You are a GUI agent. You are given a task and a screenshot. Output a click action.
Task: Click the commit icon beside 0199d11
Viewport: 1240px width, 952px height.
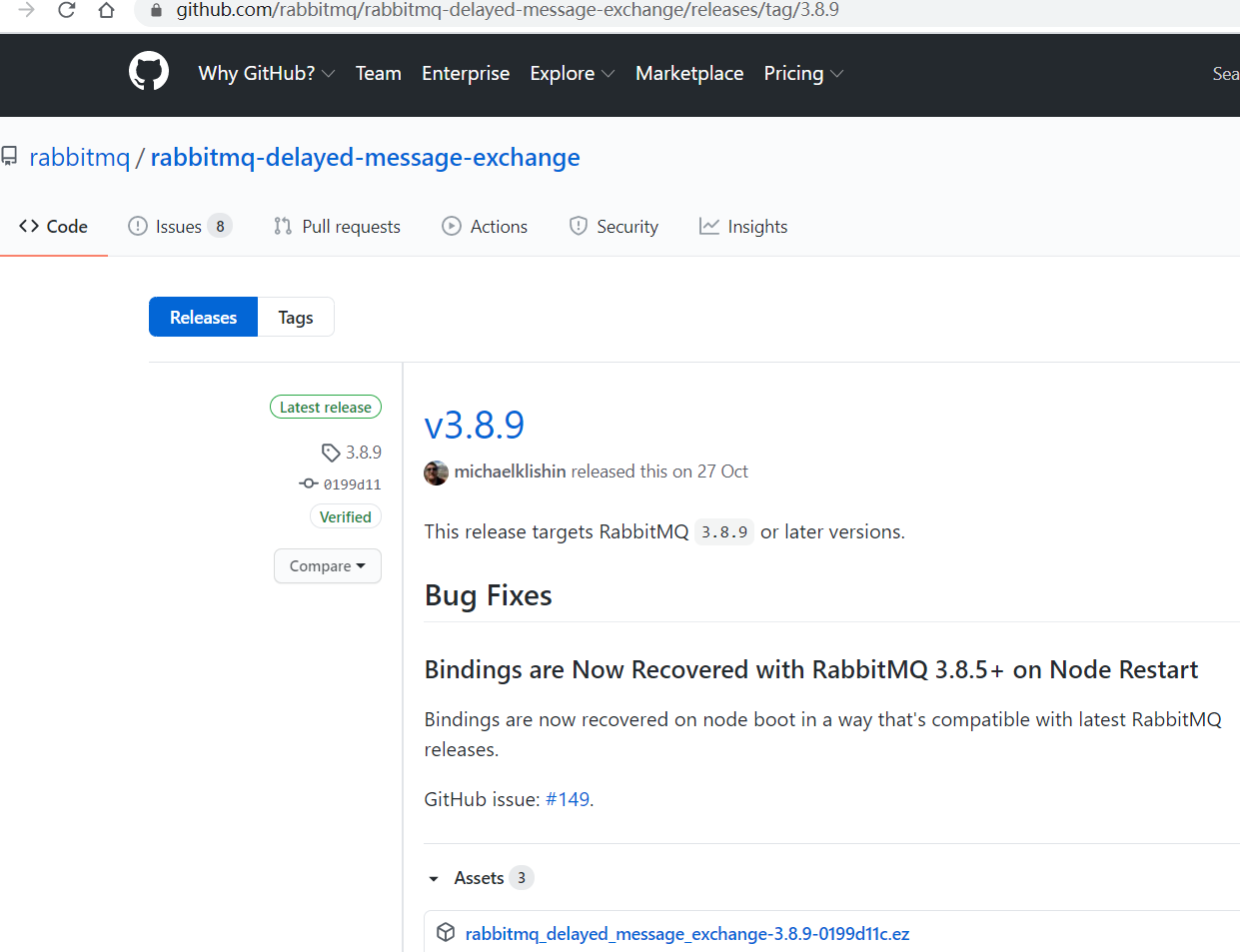(x=309, y=484)
